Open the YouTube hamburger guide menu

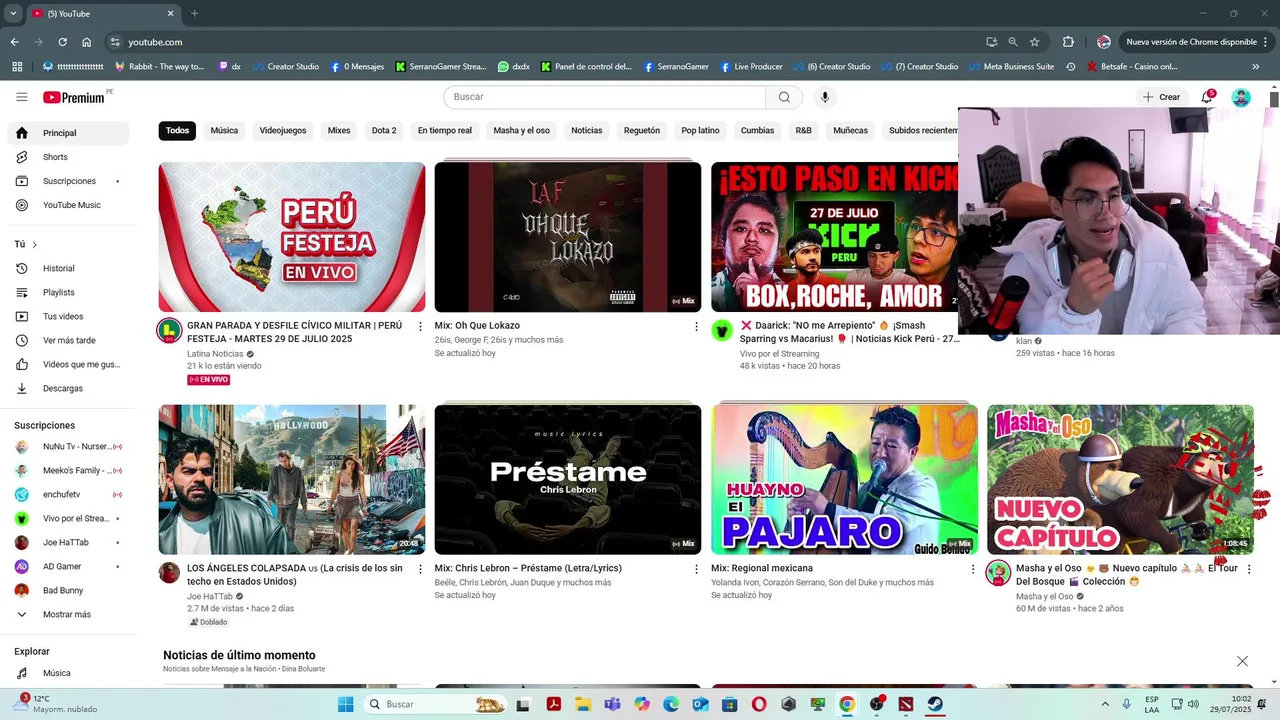click(x=22, y=97)
